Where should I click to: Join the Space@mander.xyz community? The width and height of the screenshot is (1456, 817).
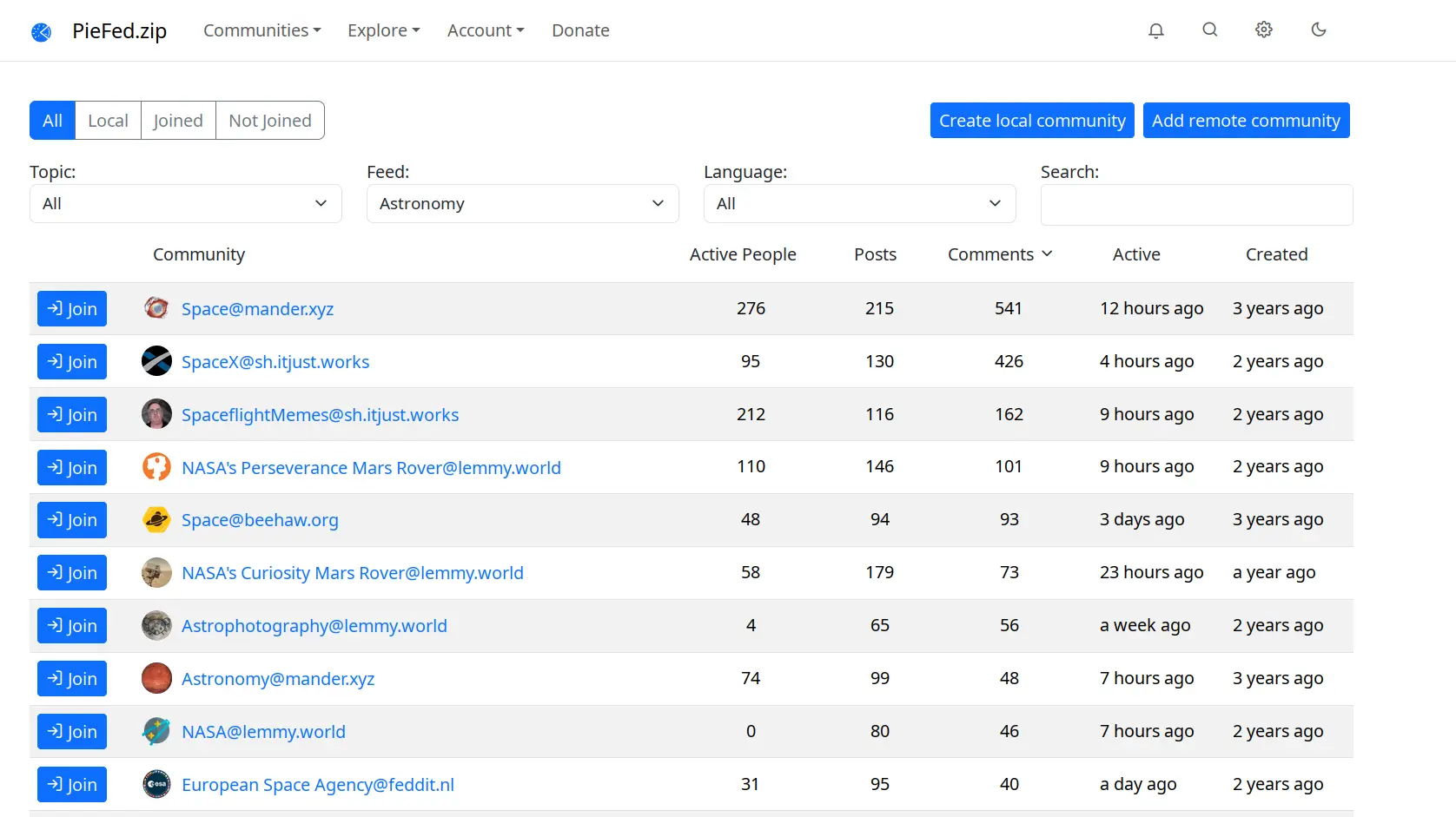[72, 309]
